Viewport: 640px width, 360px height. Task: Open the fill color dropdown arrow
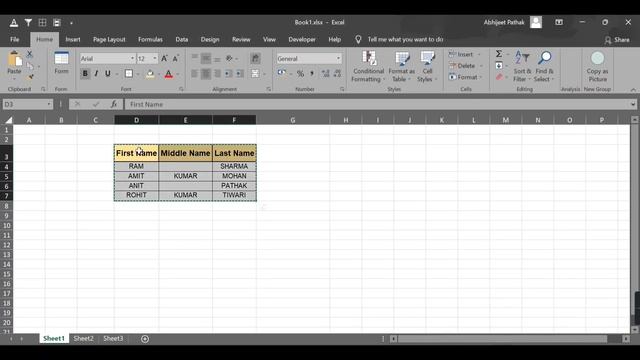pos(158,74)
